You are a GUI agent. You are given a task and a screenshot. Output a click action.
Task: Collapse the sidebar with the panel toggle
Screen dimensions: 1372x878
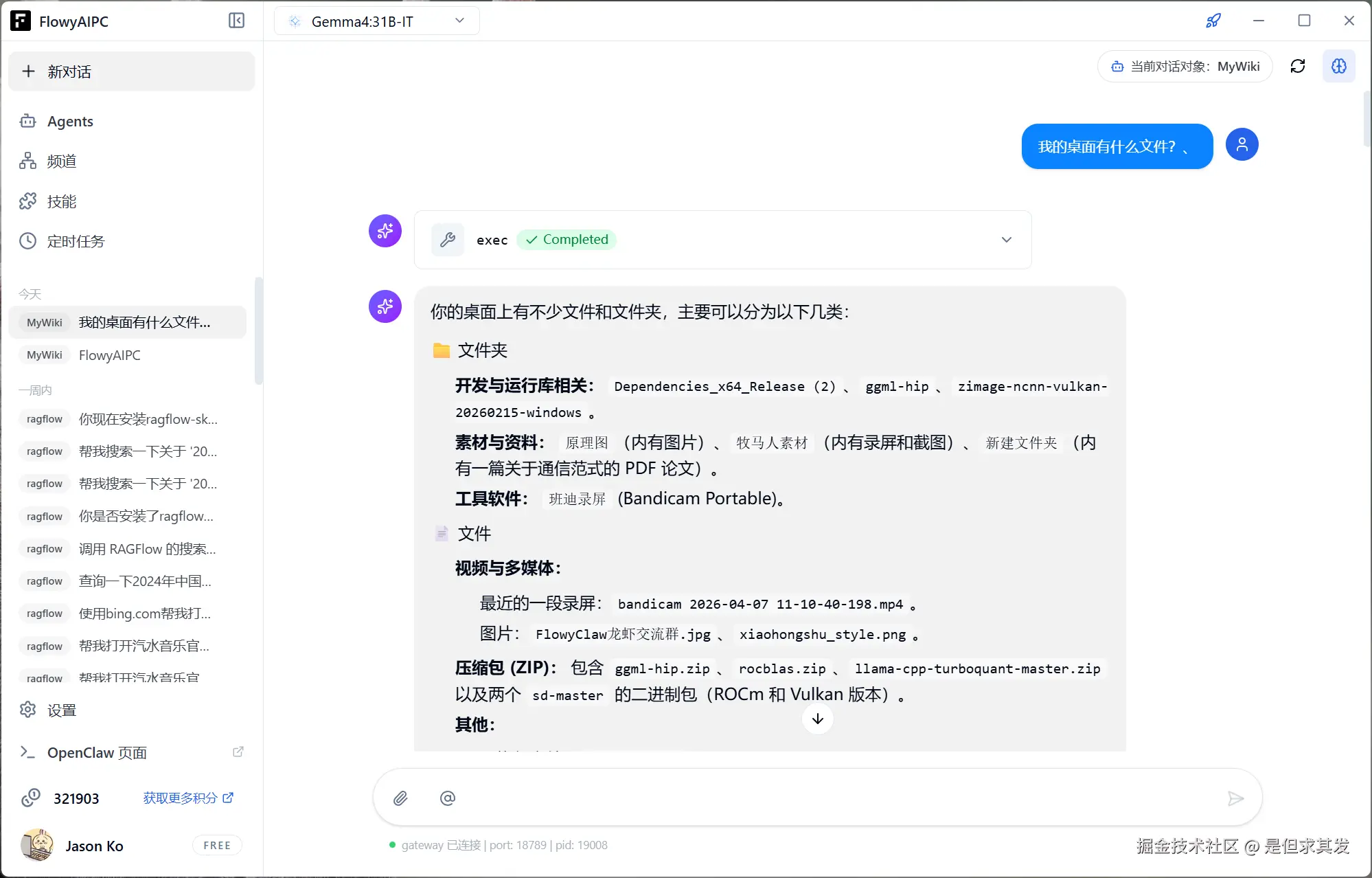tap(236, 21)
